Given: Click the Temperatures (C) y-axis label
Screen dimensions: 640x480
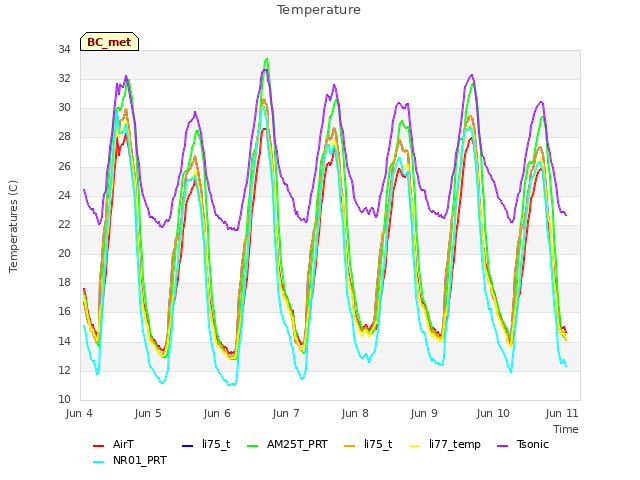Looking at the screenshot, I should (13, 226).
